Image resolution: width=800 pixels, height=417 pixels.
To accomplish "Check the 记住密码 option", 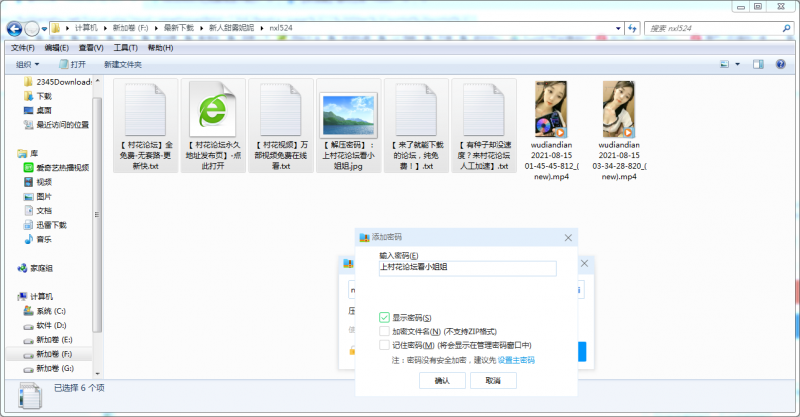I will [384, 345].
